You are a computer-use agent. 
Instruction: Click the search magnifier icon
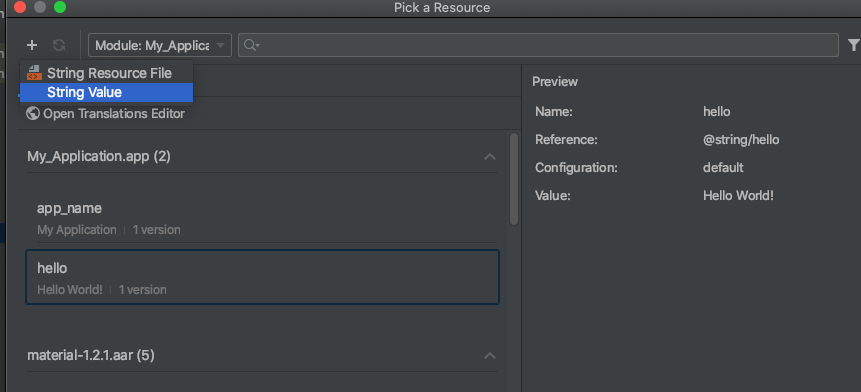251,45
